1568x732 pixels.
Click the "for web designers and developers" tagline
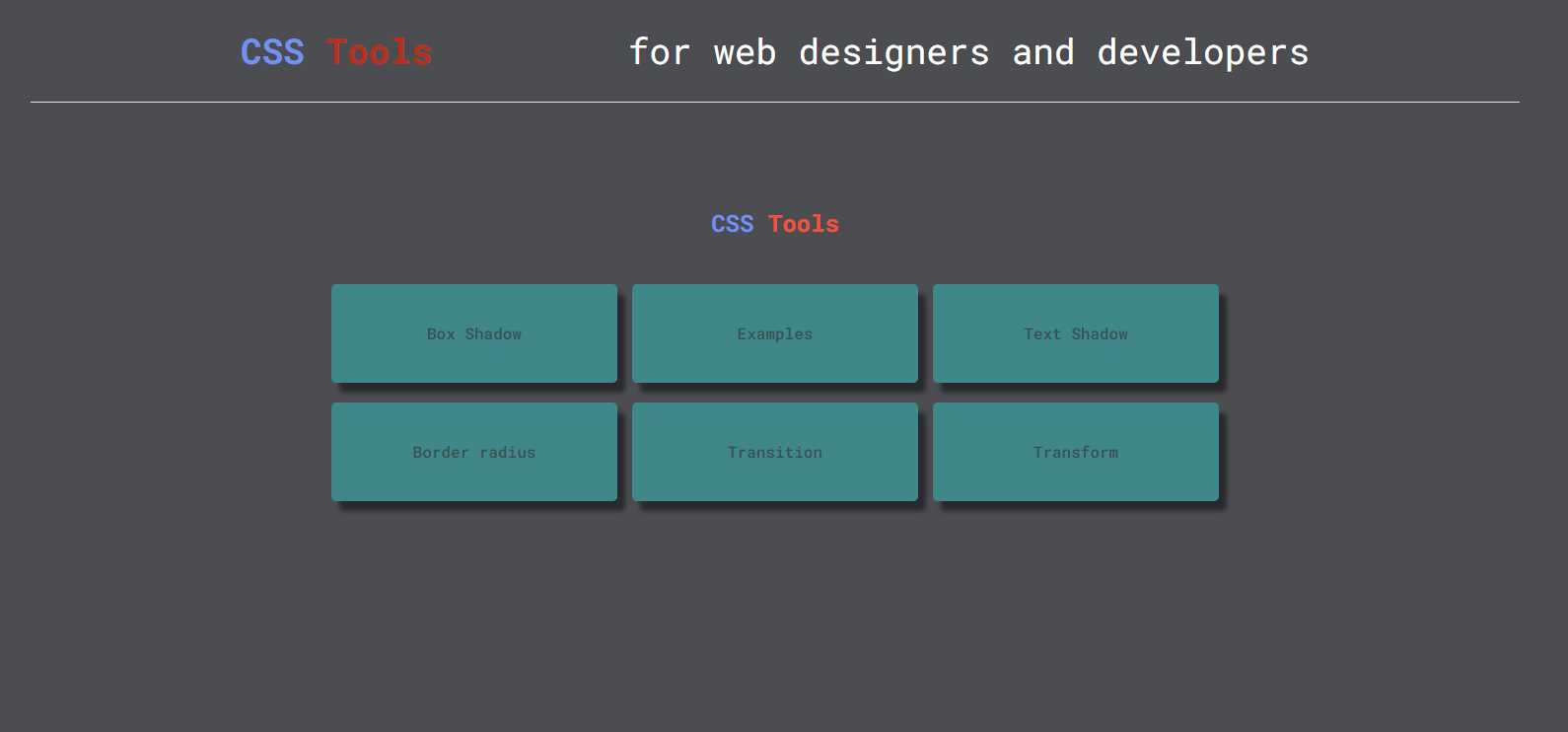click(x=968, y=52)
